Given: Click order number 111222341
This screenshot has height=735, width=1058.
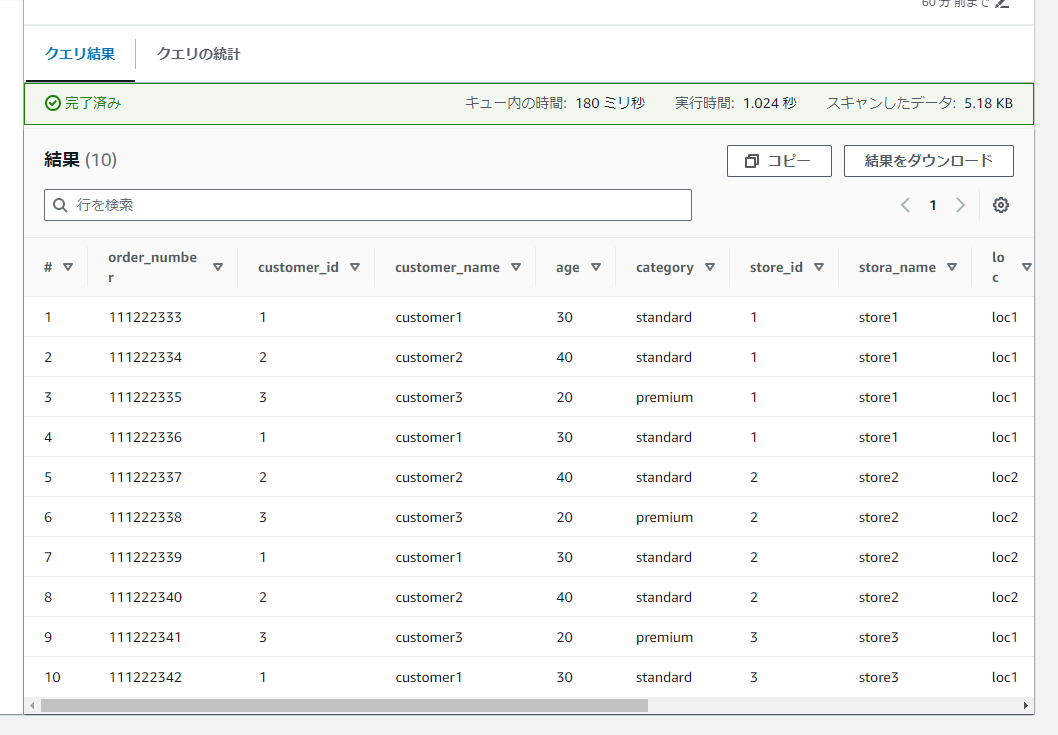Looking at the screenshot, I should pyautogui.click(x=145, y=637).
